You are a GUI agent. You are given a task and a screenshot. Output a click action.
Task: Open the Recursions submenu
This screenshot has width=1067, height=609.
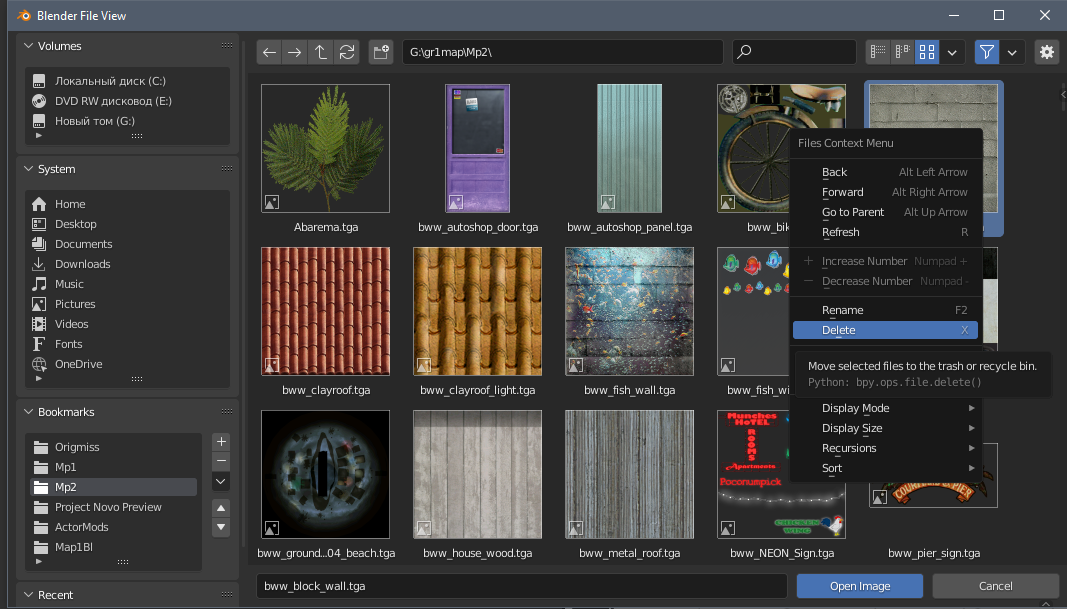click(885, 448)
